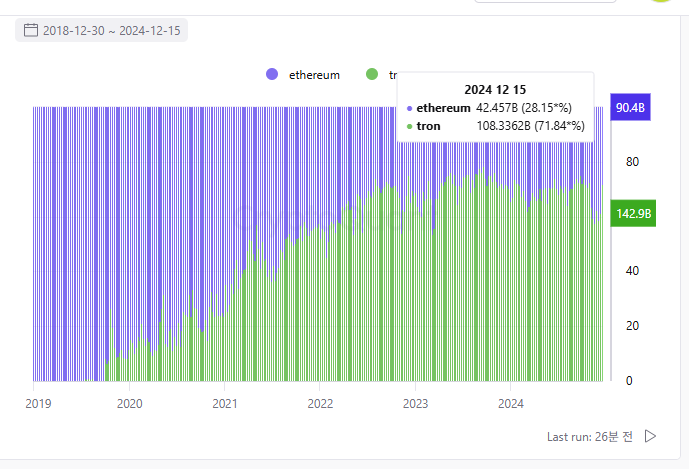689x469 pixels.
Task: Toggle the ethereum series in the legend
Action: coord(303,75)
